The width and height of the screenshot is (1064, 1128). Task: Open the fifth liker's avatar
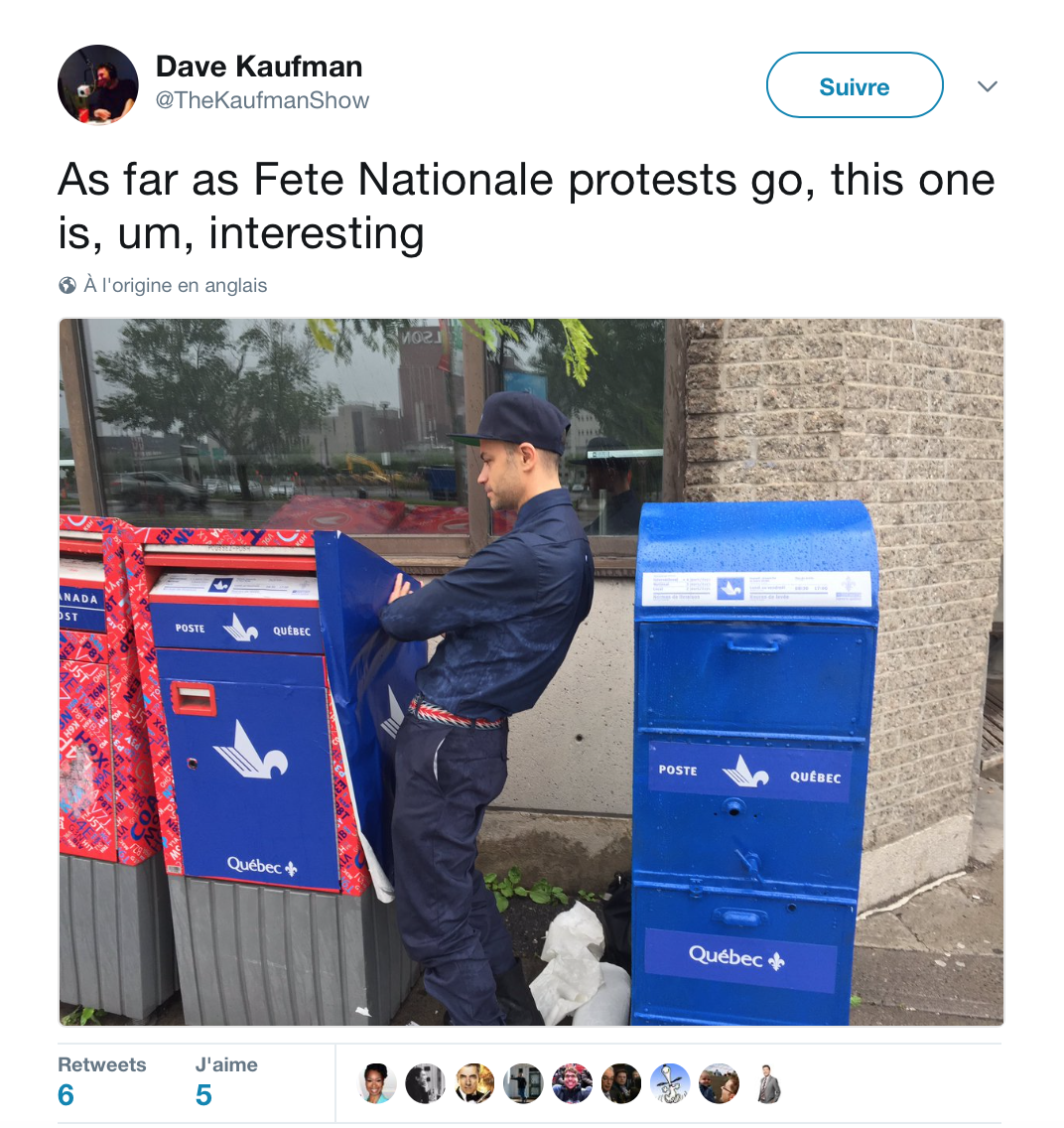pyautogui.click(x=573, y=1083)
